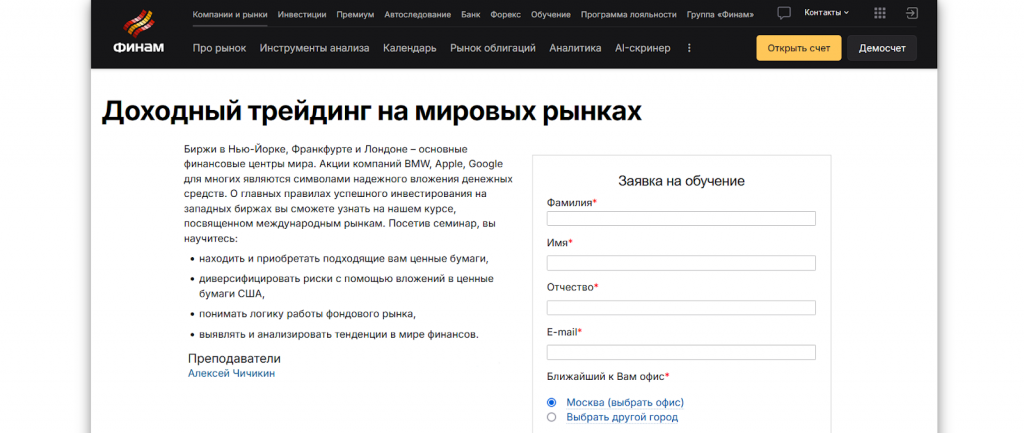
Task: Select the Москва (выбрать офис) radio button
Action: (551, 402)
